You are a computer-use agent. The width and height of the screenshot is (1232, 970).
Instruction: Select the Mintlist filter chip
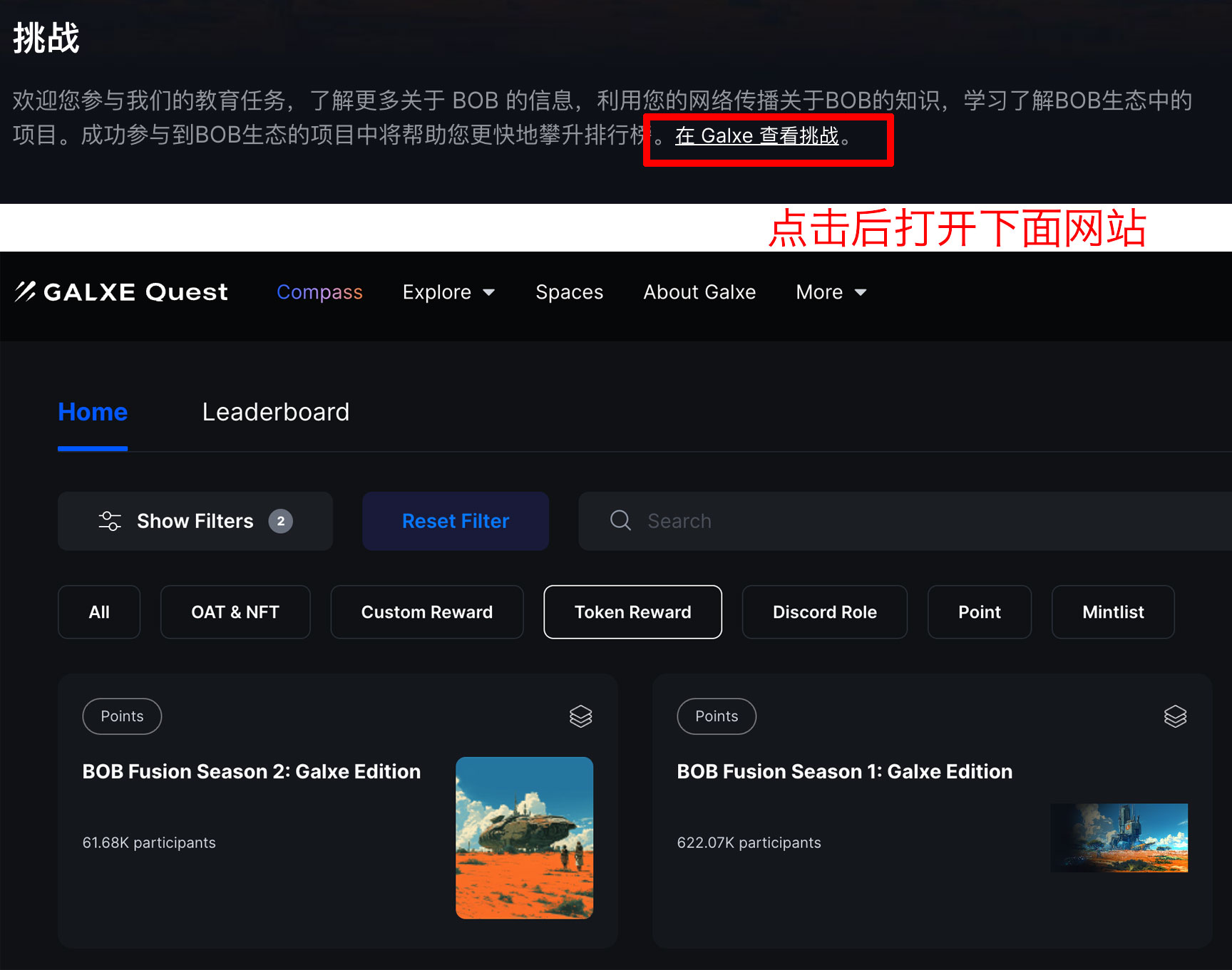point(1113,612)
